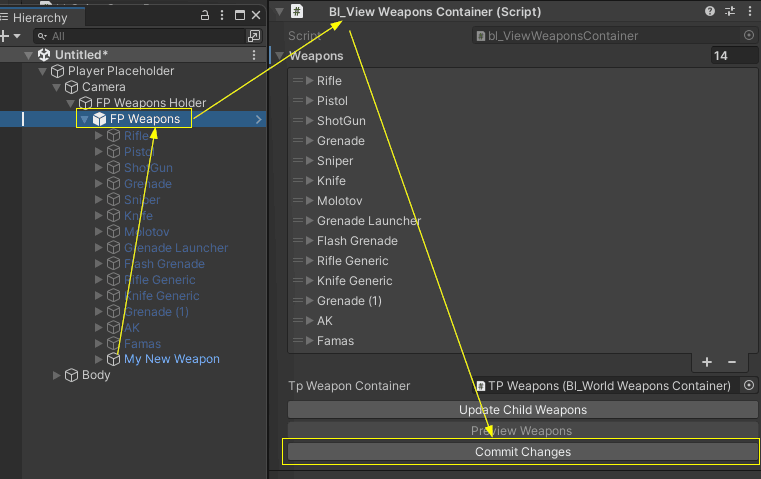
Task: Open the script component three-dot menu
Action: [749, 11]
